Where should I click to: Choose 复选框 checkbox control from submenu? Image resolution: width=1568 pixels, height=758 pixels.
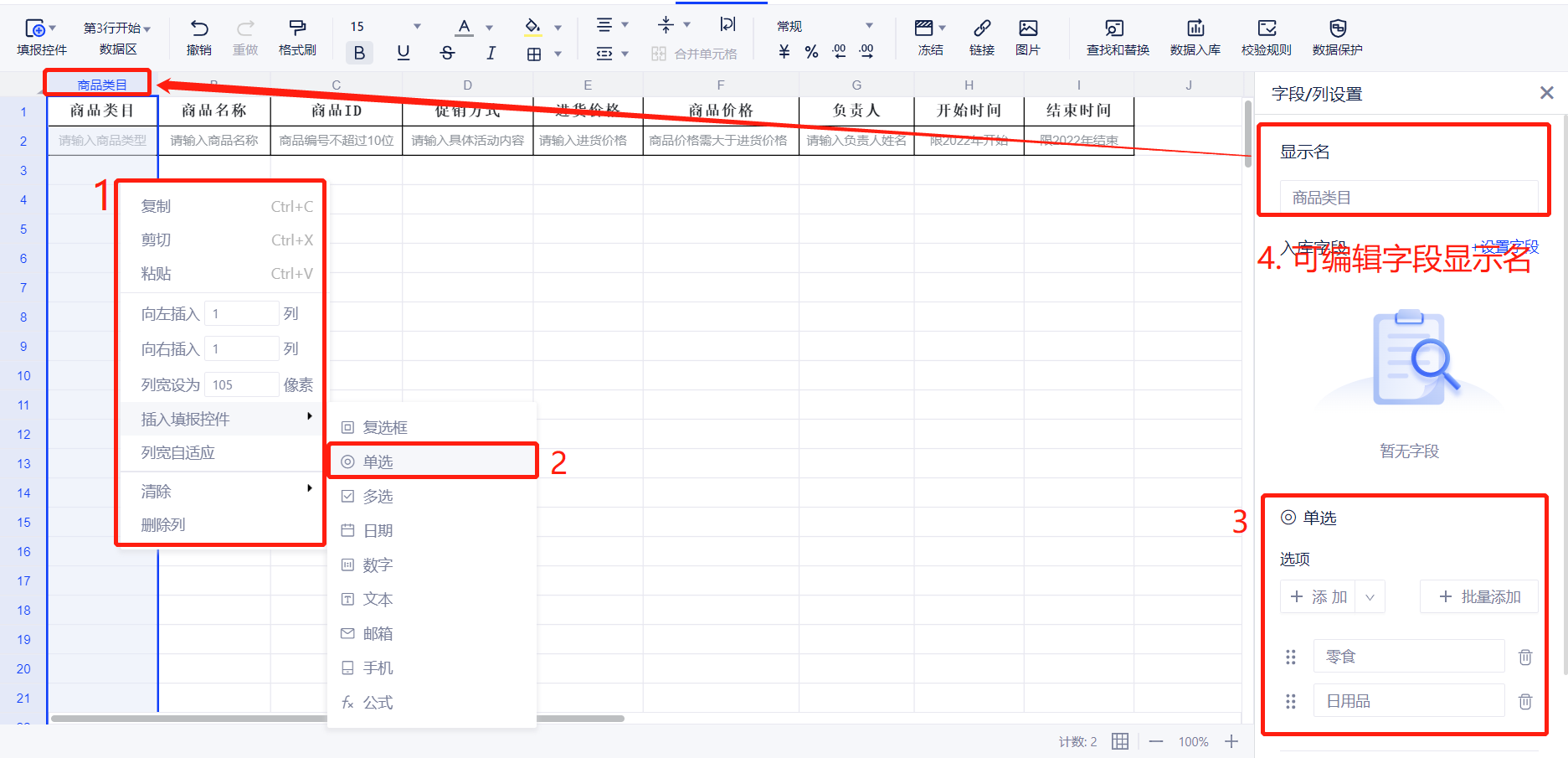[x=385, y=428]
